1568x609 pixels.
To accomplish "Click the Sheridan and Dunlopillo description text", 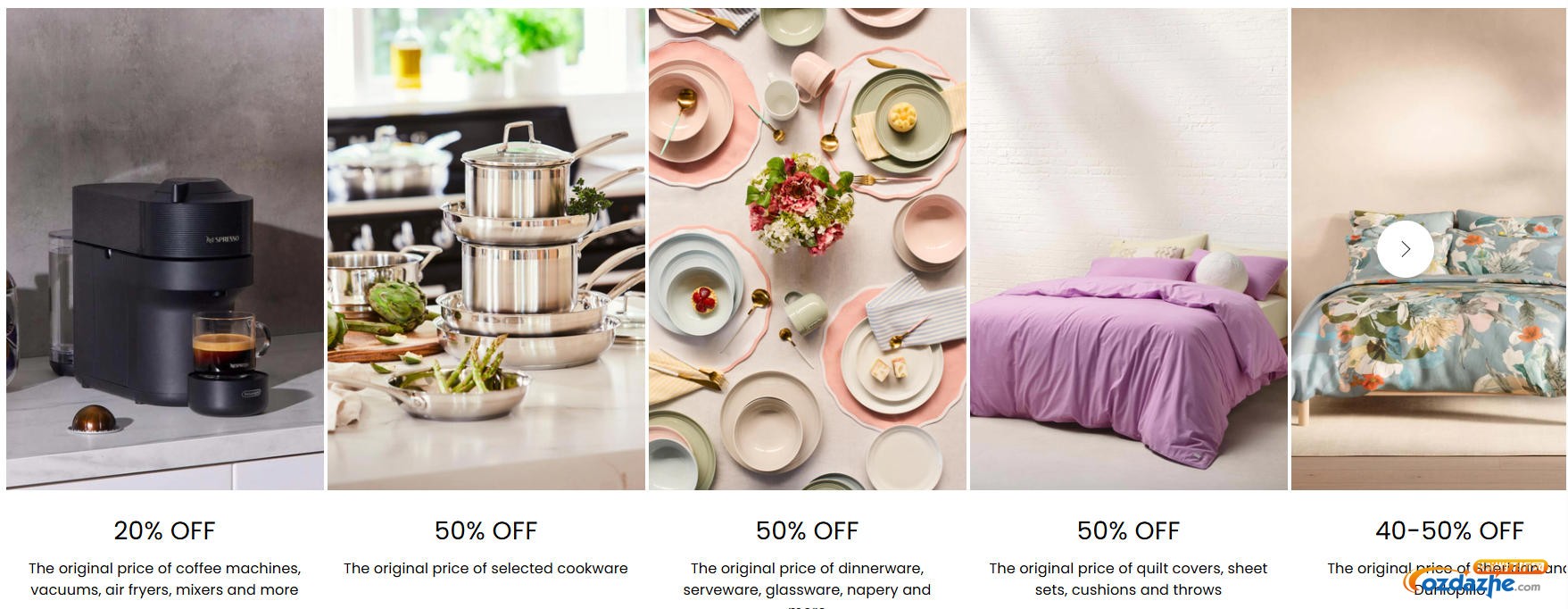I will 1447,579.
